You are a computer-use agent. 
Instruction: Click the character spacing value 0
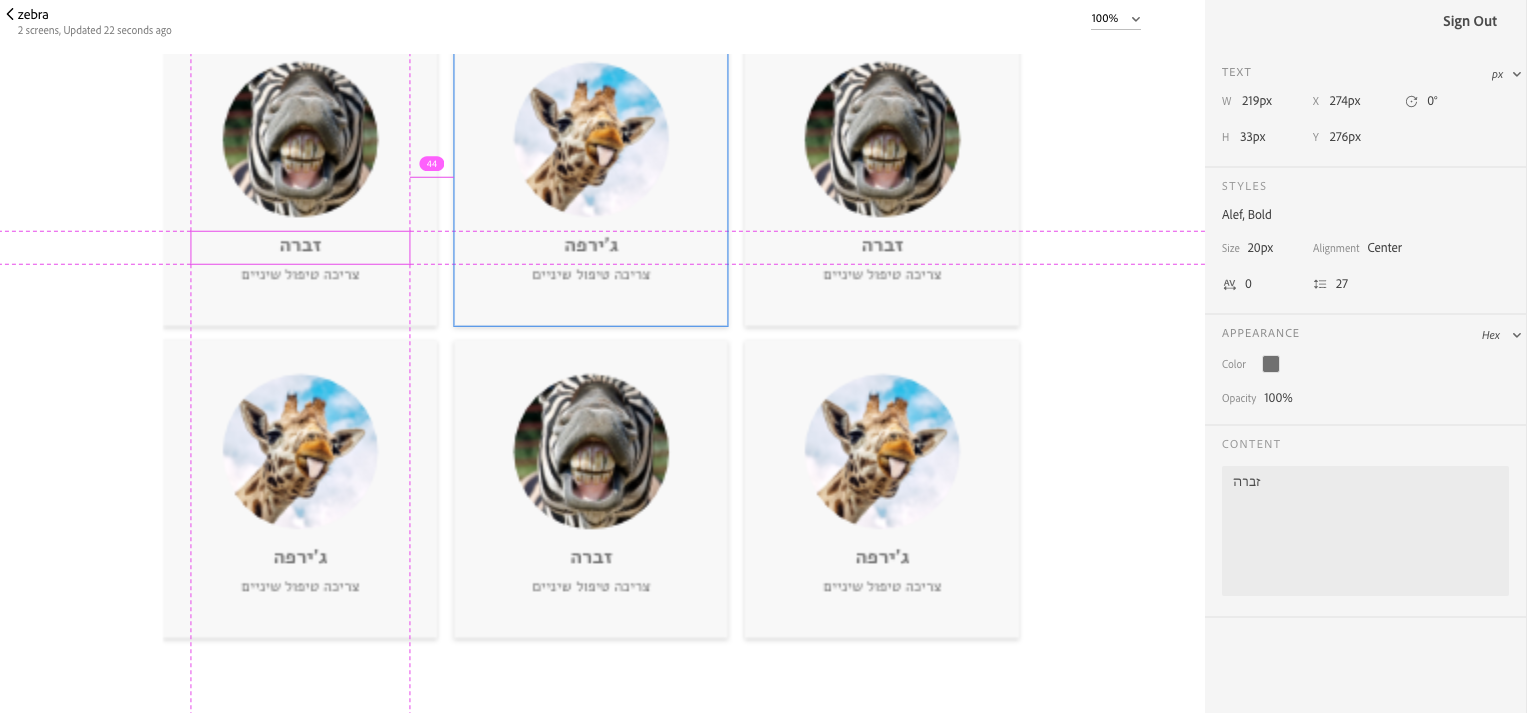pos(1248,284)
